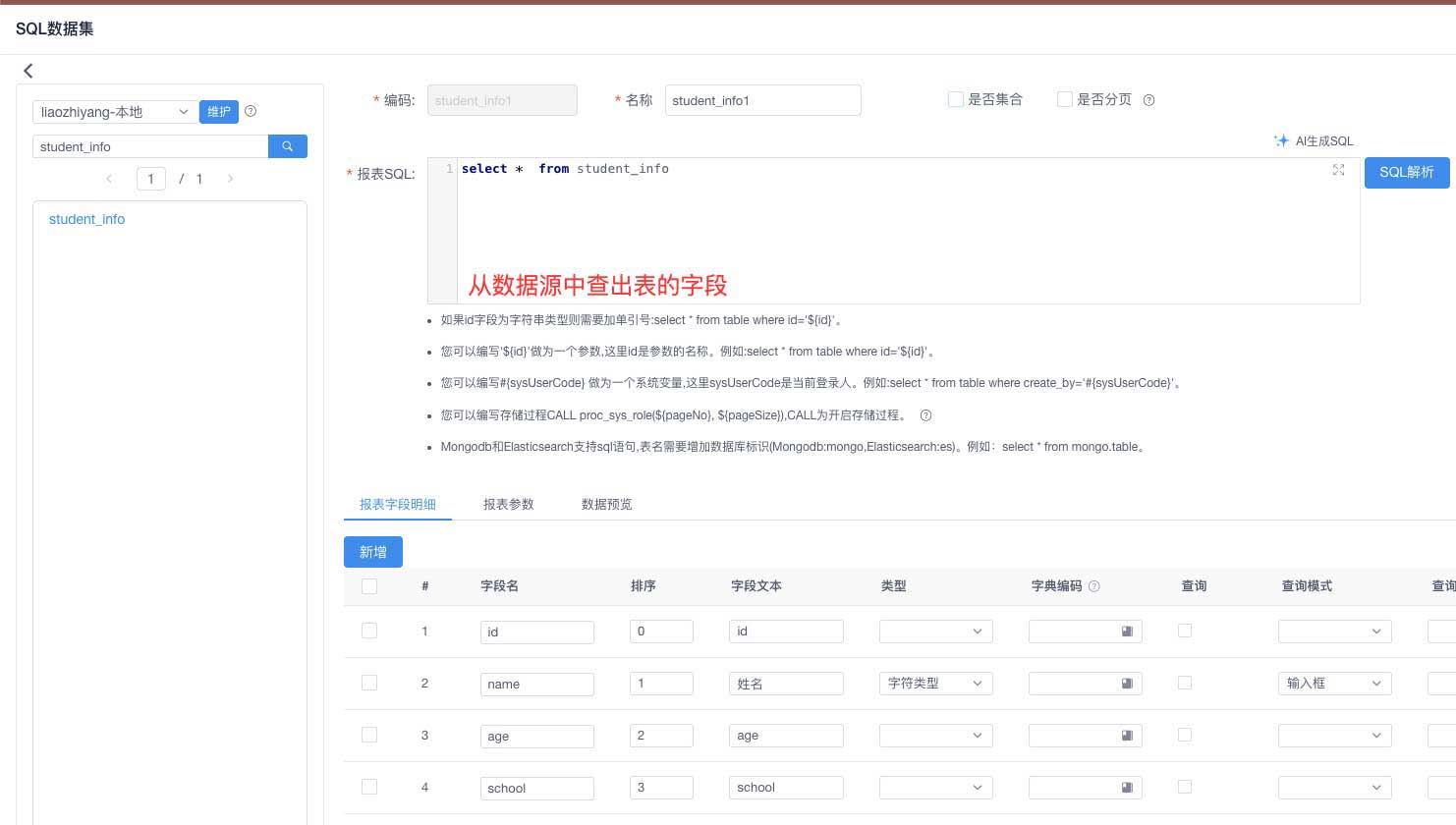Click 排序 input with value 1
1456x825 pixels.
(662, 684)
